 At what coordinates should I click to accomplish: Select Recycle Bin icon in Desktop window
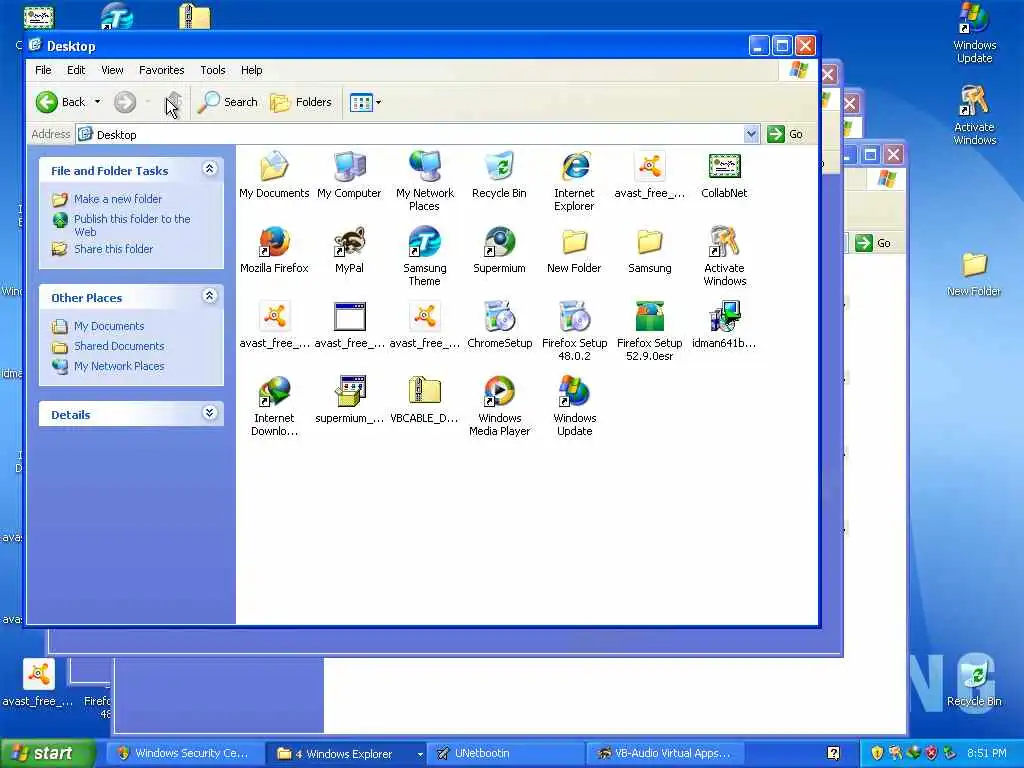point(500,174)
